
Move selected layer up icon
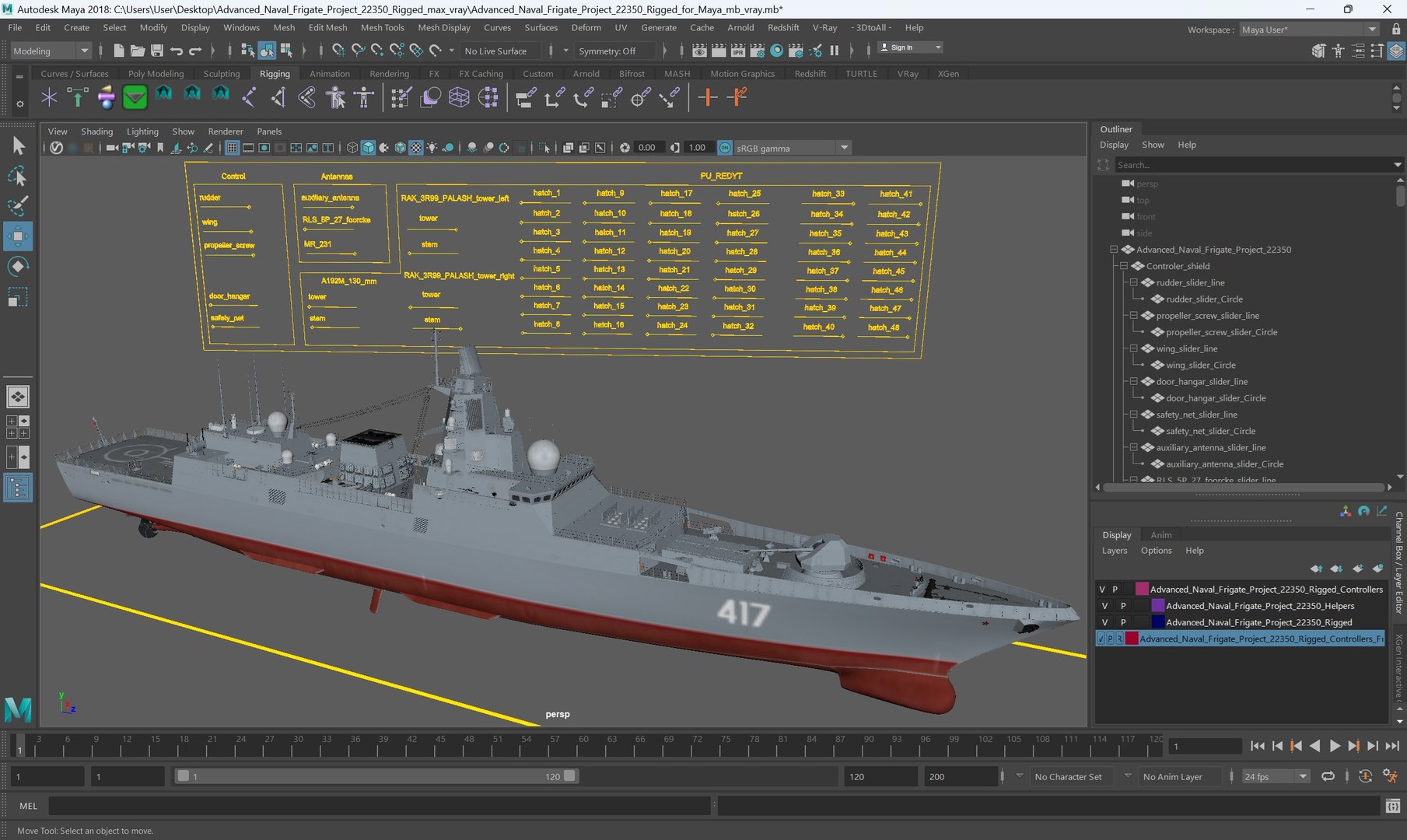(x=1316, y=569)
